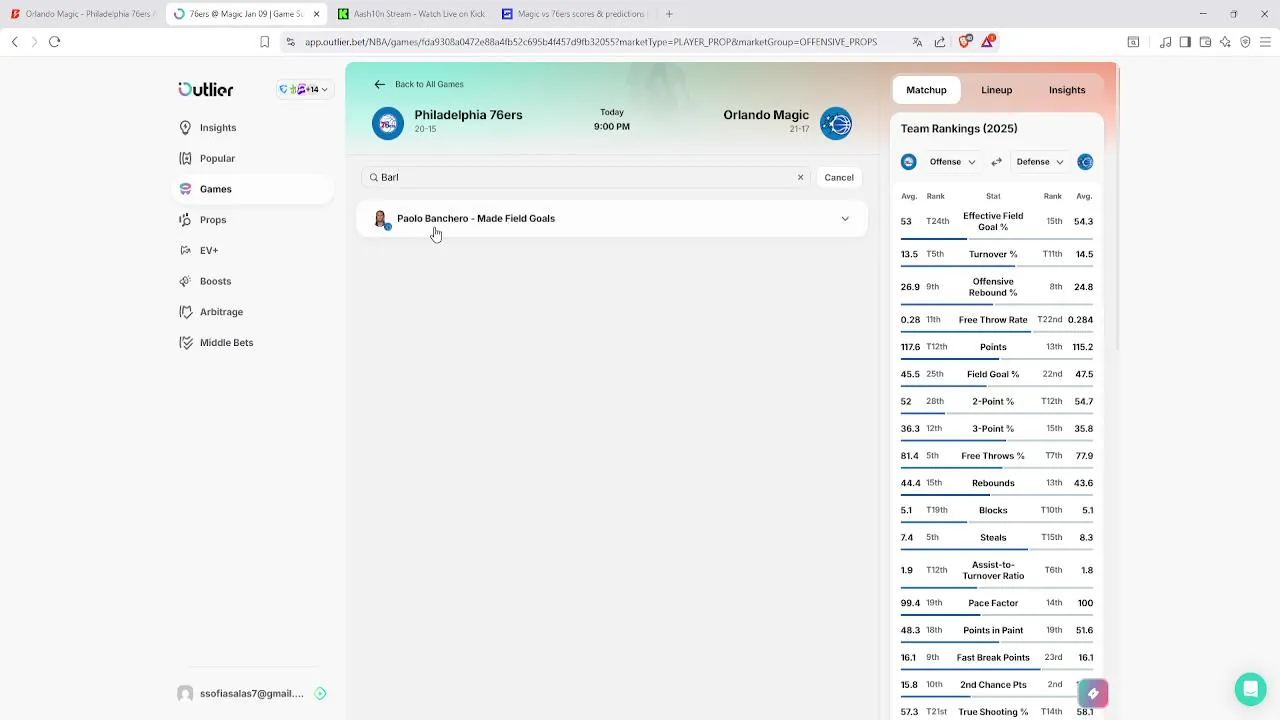The width and height of the screenshot is (1280, 720).
Task: Click the Effective Field Goal % stat
Action: tap(993, 221)
